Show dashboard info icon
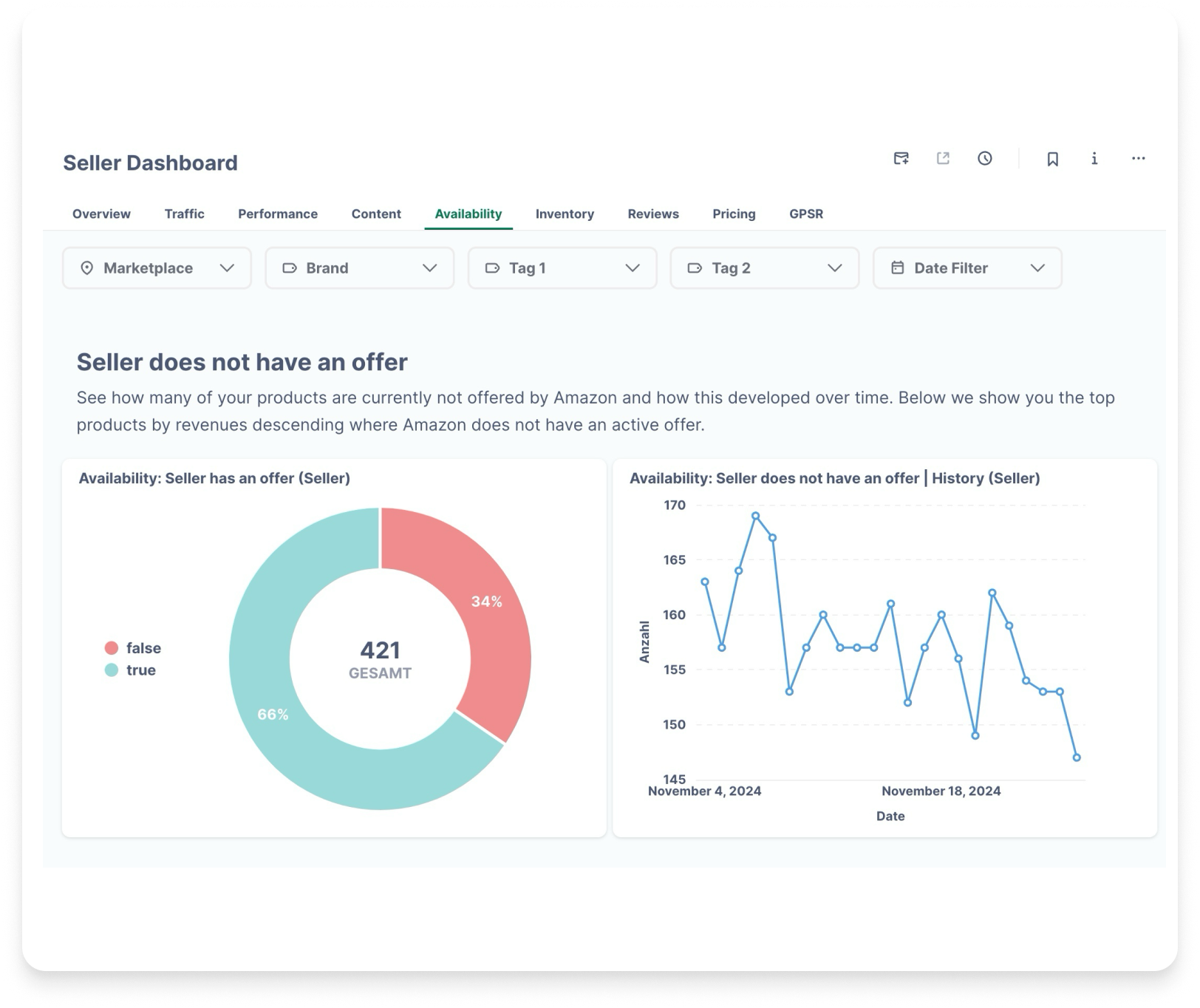 click(1094, 158)
